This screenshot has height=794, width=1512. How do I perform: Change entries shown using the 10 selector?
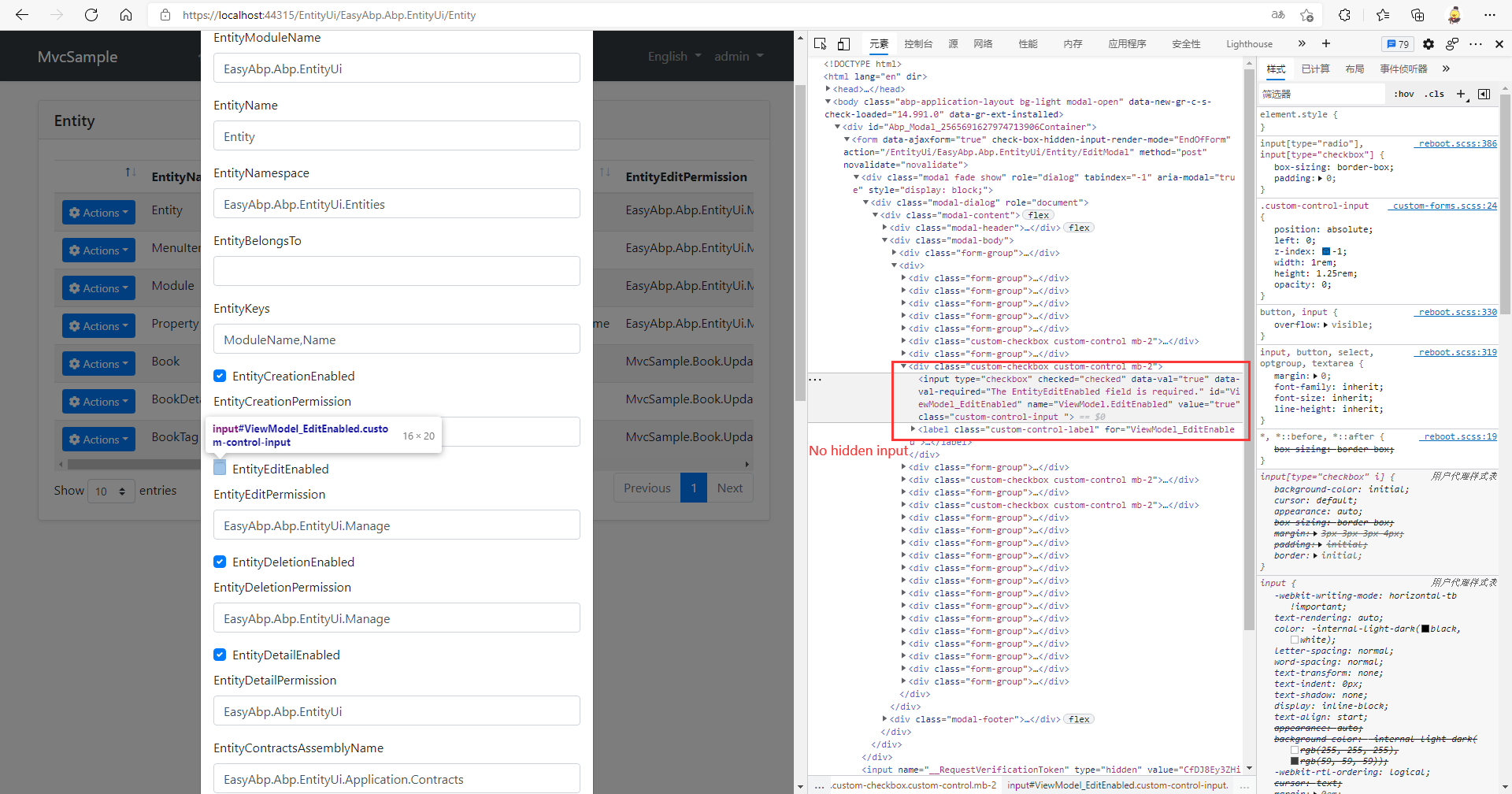tap(110, 491)
